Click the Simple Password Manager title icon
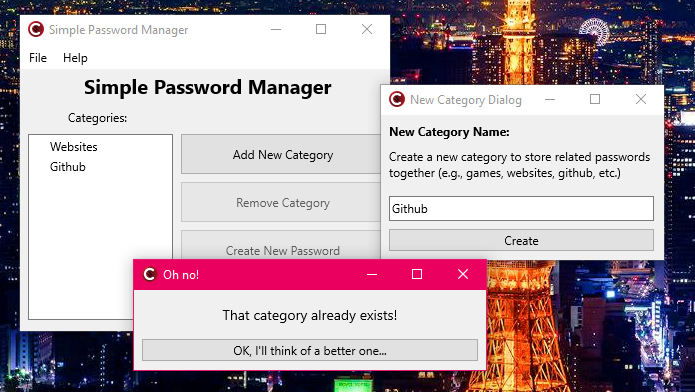The width and height of the screenshot is (695, 392). [36, 30]
